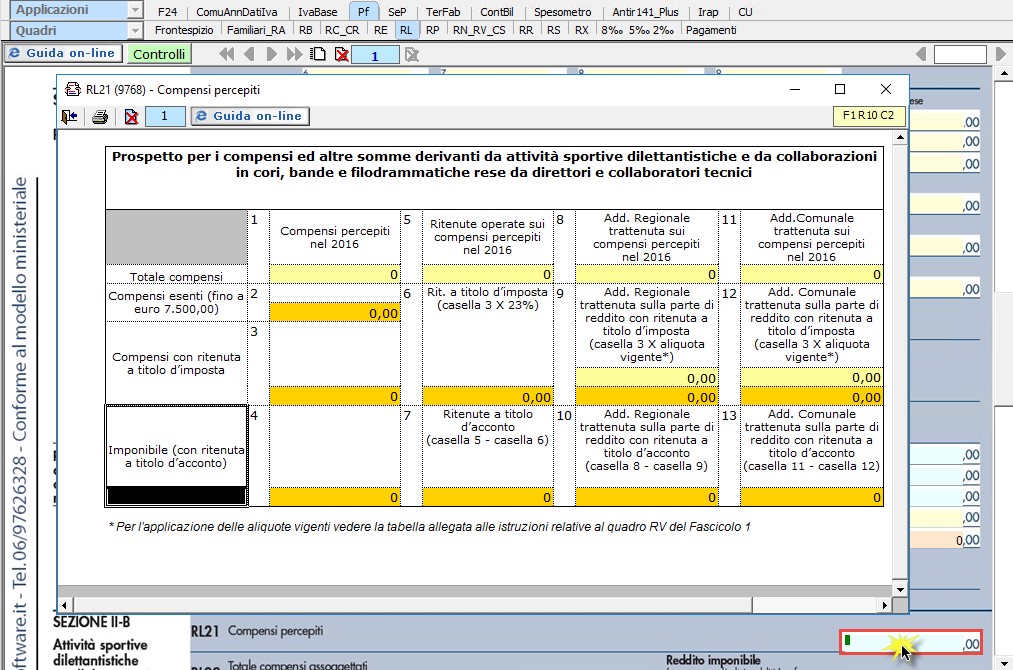
Task: Open the Antir141_Plus tab
Action: 645,12
